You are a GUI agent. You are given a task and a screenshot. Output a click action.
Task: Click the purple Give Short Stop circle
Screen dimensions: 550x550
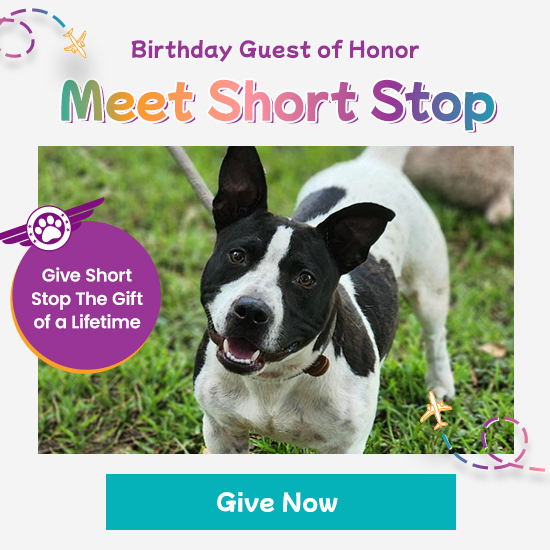click(x=86, y=296)
